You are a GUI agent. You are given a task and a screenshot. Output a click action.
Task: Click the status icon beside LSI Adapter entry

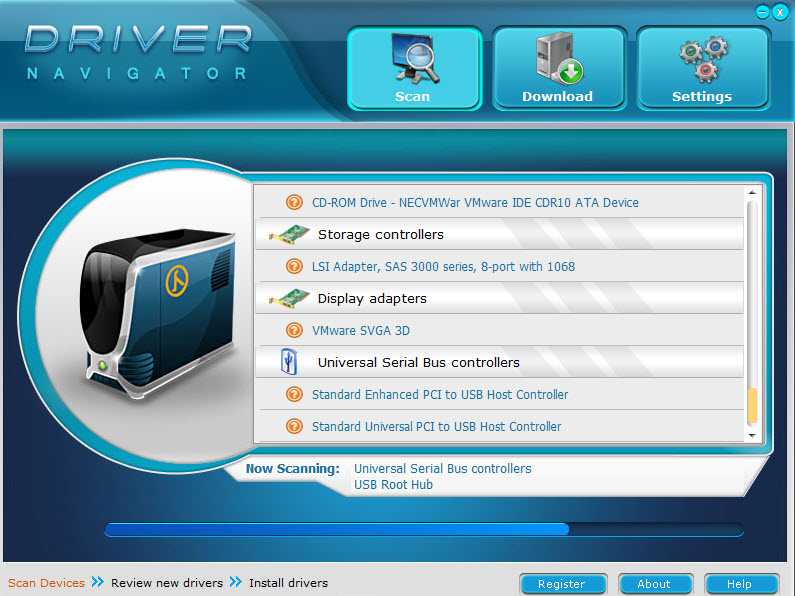[x=294, y=266]
